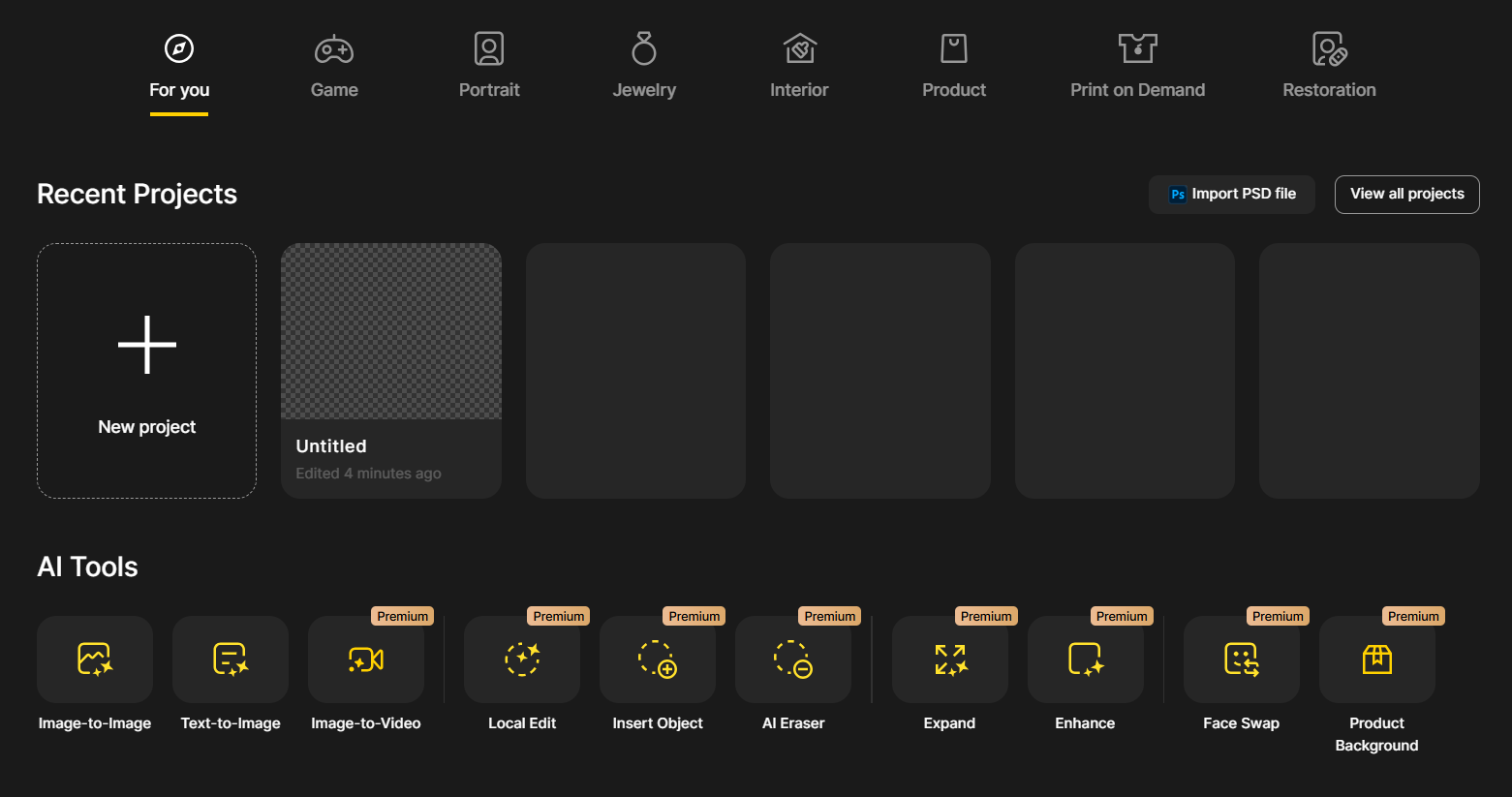1512x797 pixels.
Task: Click the Image-to-Video label
Action: [366, 723]
